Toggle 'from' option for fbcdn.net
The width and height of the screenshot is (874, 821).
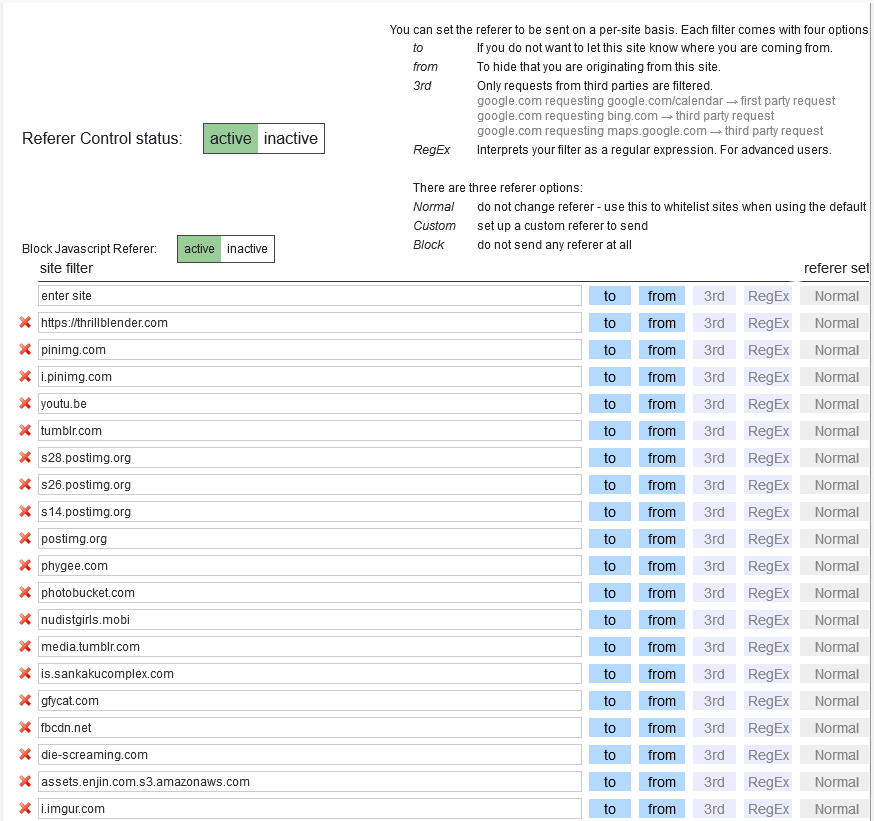point(662,728)
